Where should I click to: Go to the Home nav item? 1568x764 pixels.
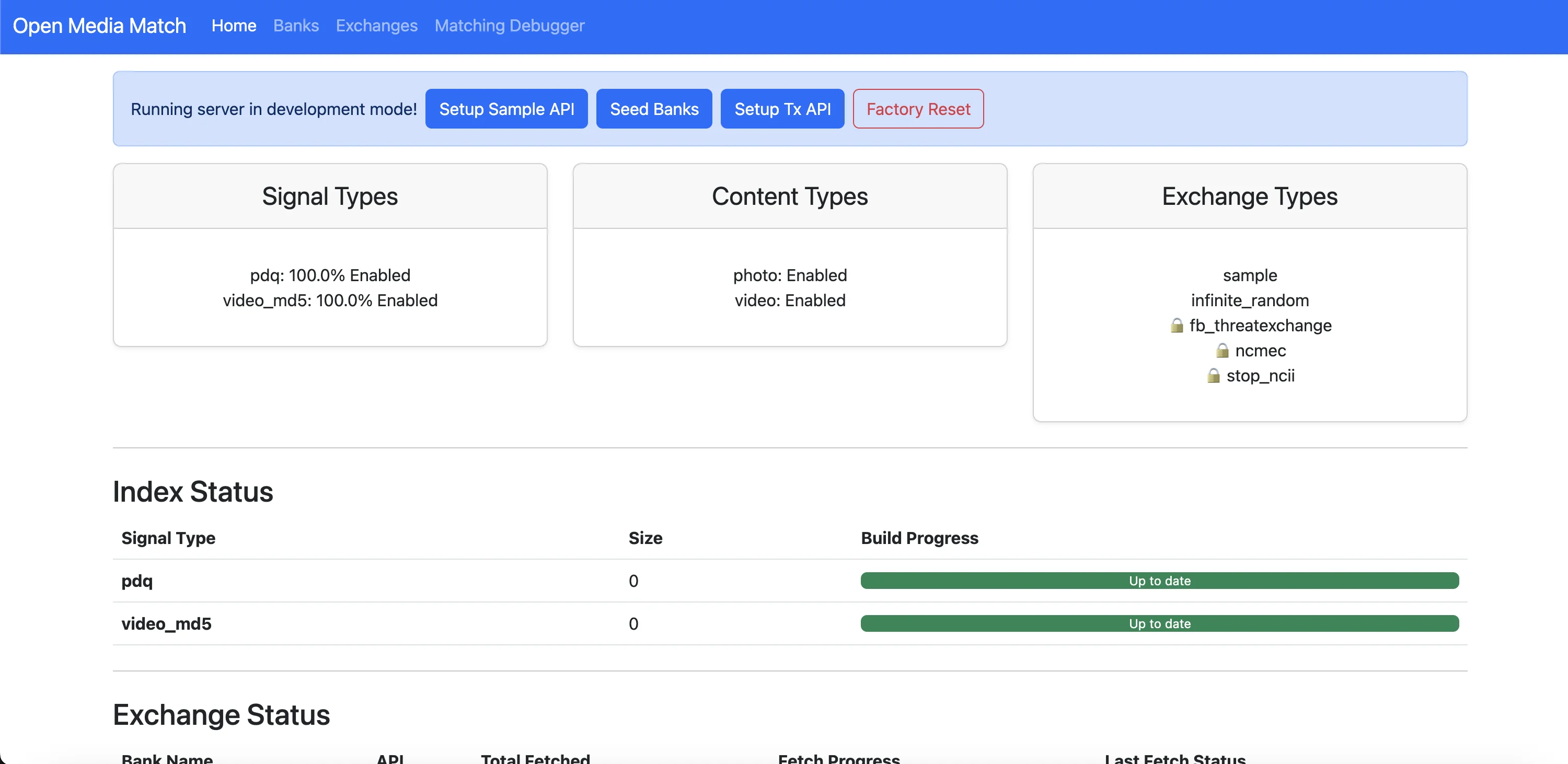(x=234, y=26)
